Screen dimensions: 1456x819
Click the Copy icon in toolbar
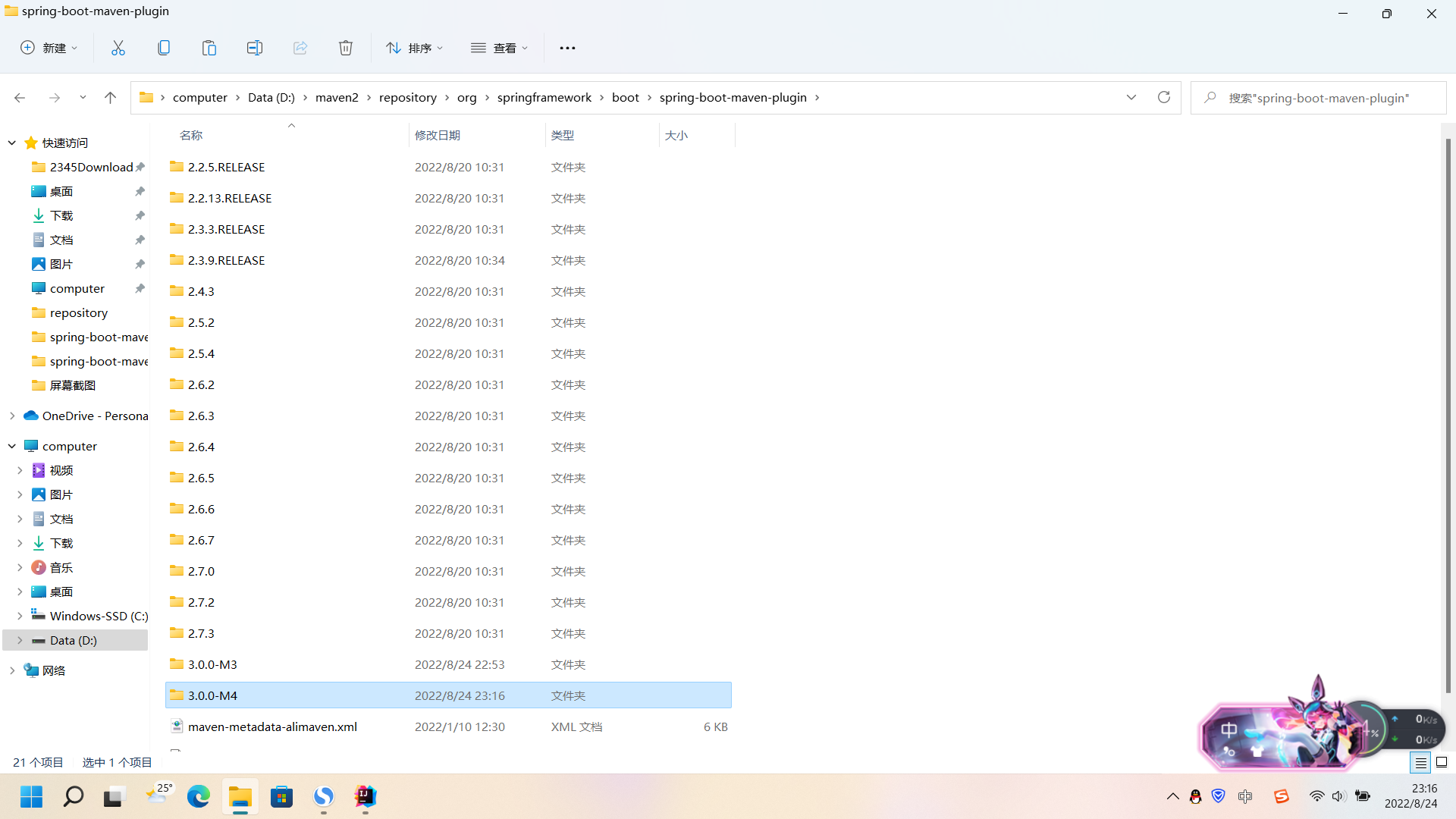164,48
